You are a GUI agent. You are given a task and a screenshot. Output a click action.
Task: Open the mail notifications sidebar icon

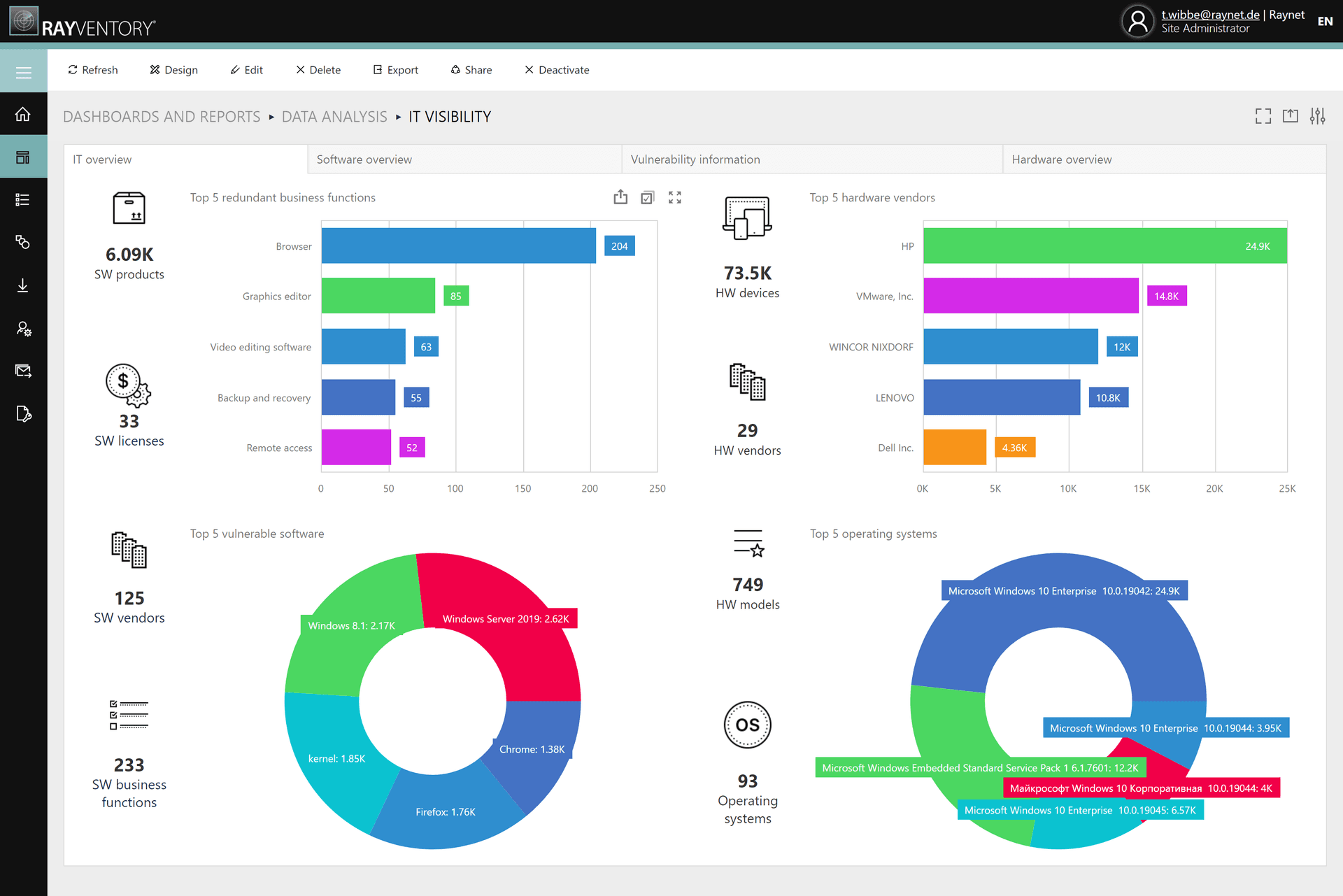click(x=23, y=371)
